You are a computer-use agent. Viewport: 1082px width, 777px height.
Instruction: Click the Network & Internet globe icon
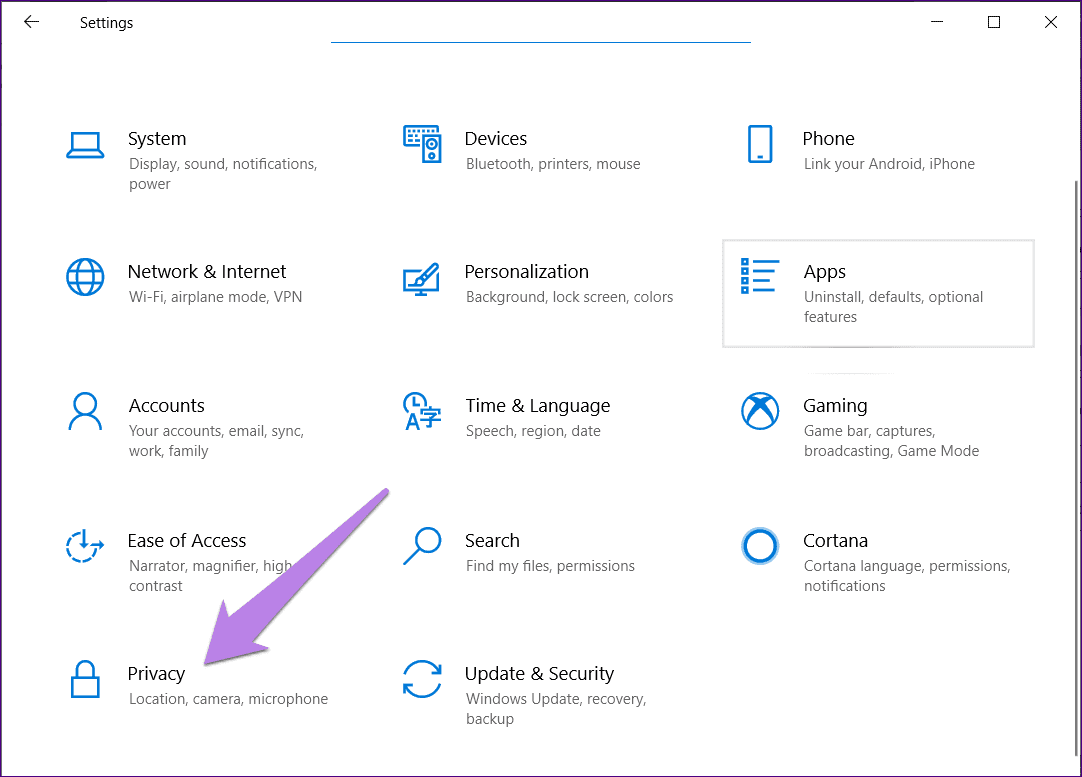click(85, 277)
